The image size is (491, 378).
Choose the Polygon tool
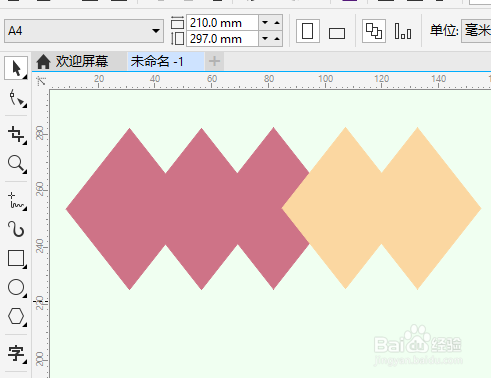click(x=16, y=316)
